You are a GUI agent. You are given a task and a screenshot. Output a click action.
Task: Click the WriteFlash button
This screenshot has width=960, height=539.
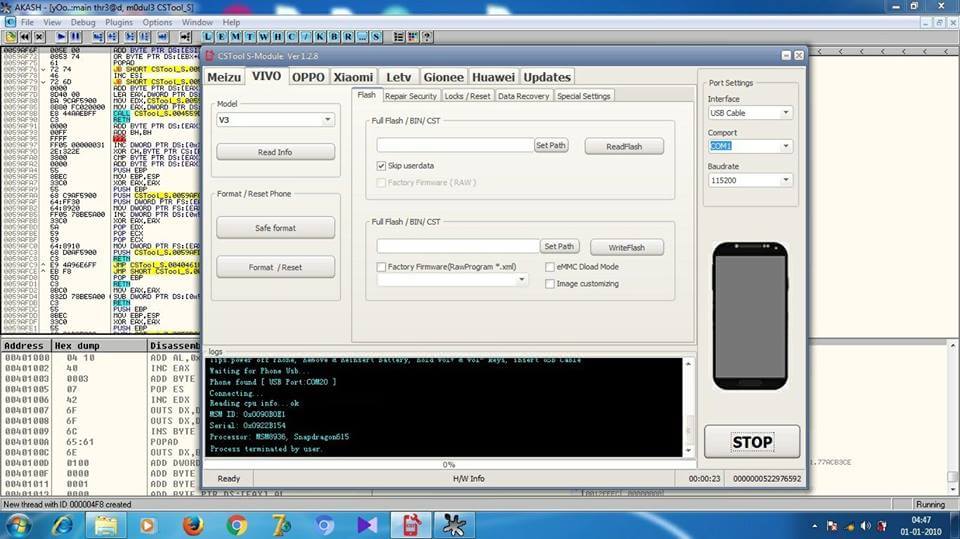pyautogui.click(x=626, y=247)
